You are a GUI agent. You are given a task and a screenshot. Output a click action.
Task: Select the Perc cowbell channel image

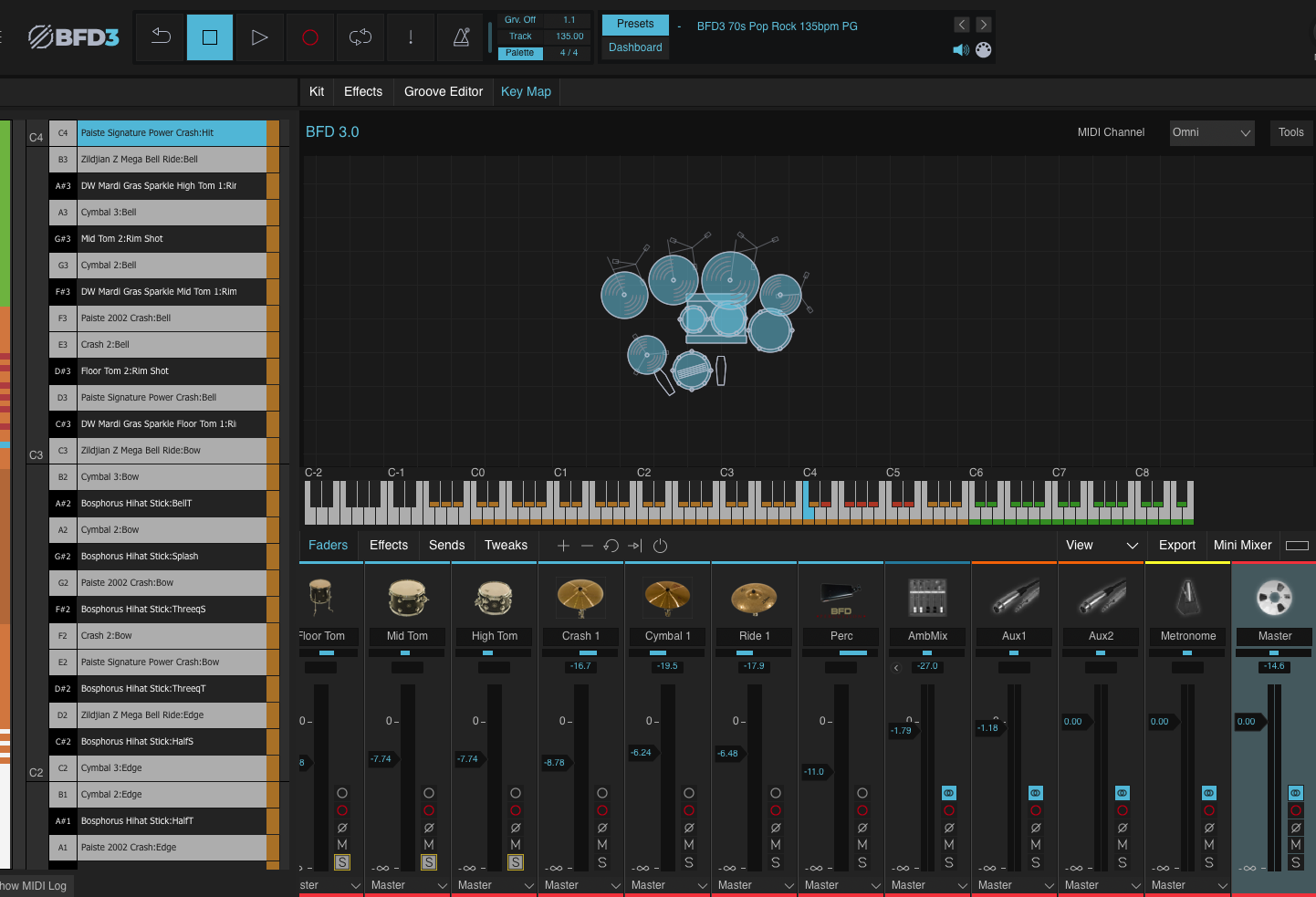841,598
